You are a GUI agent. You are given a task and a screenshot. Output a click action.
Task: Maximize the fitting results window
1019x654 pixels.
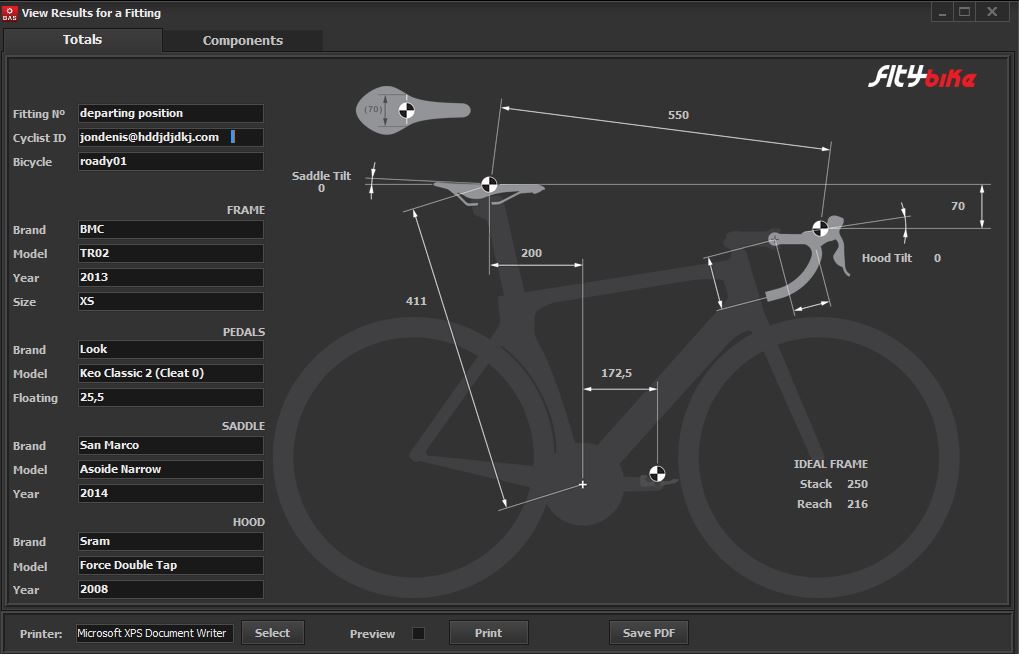[x=965, y=12]
